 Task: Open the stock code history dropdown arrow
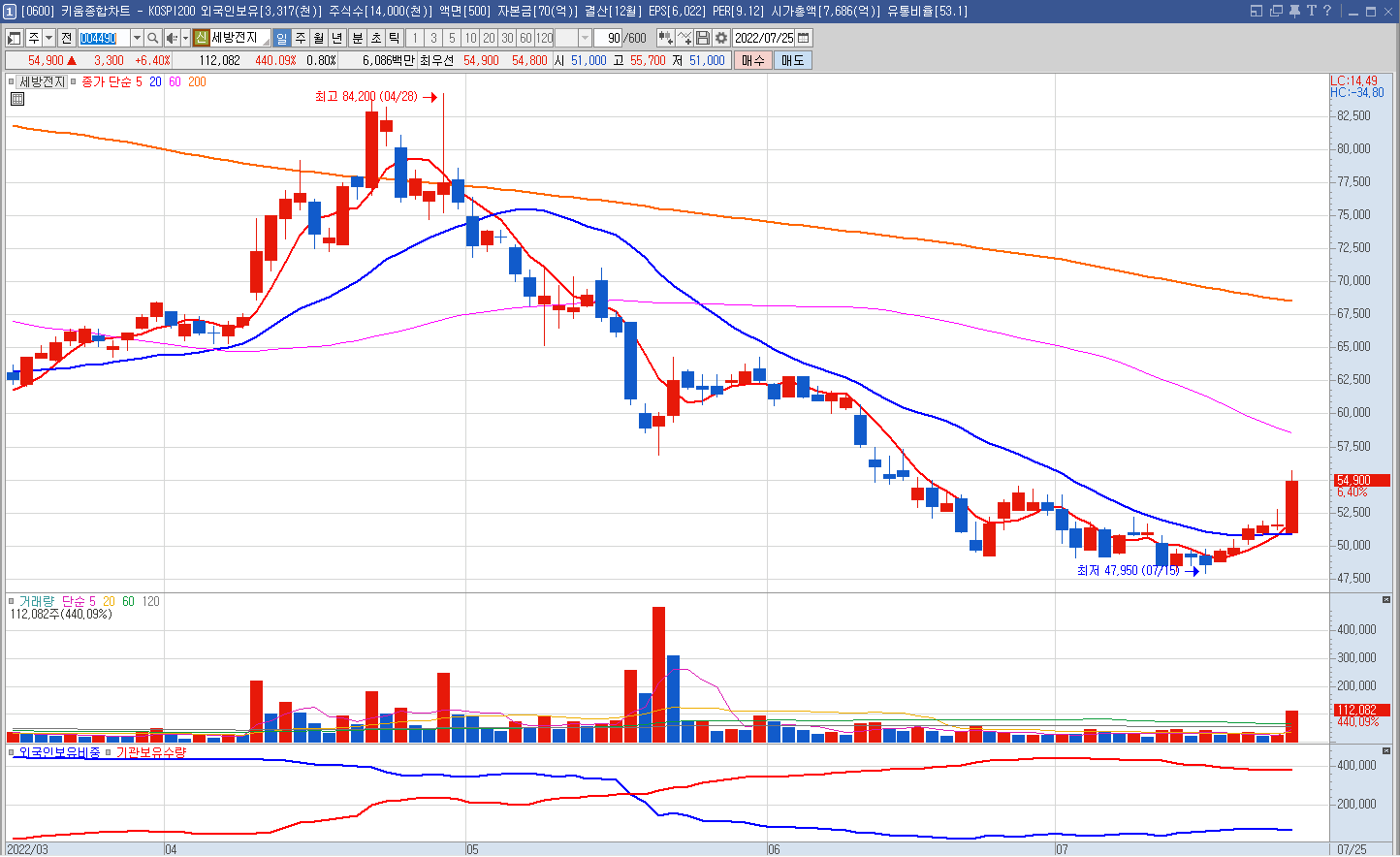(137, 38)
